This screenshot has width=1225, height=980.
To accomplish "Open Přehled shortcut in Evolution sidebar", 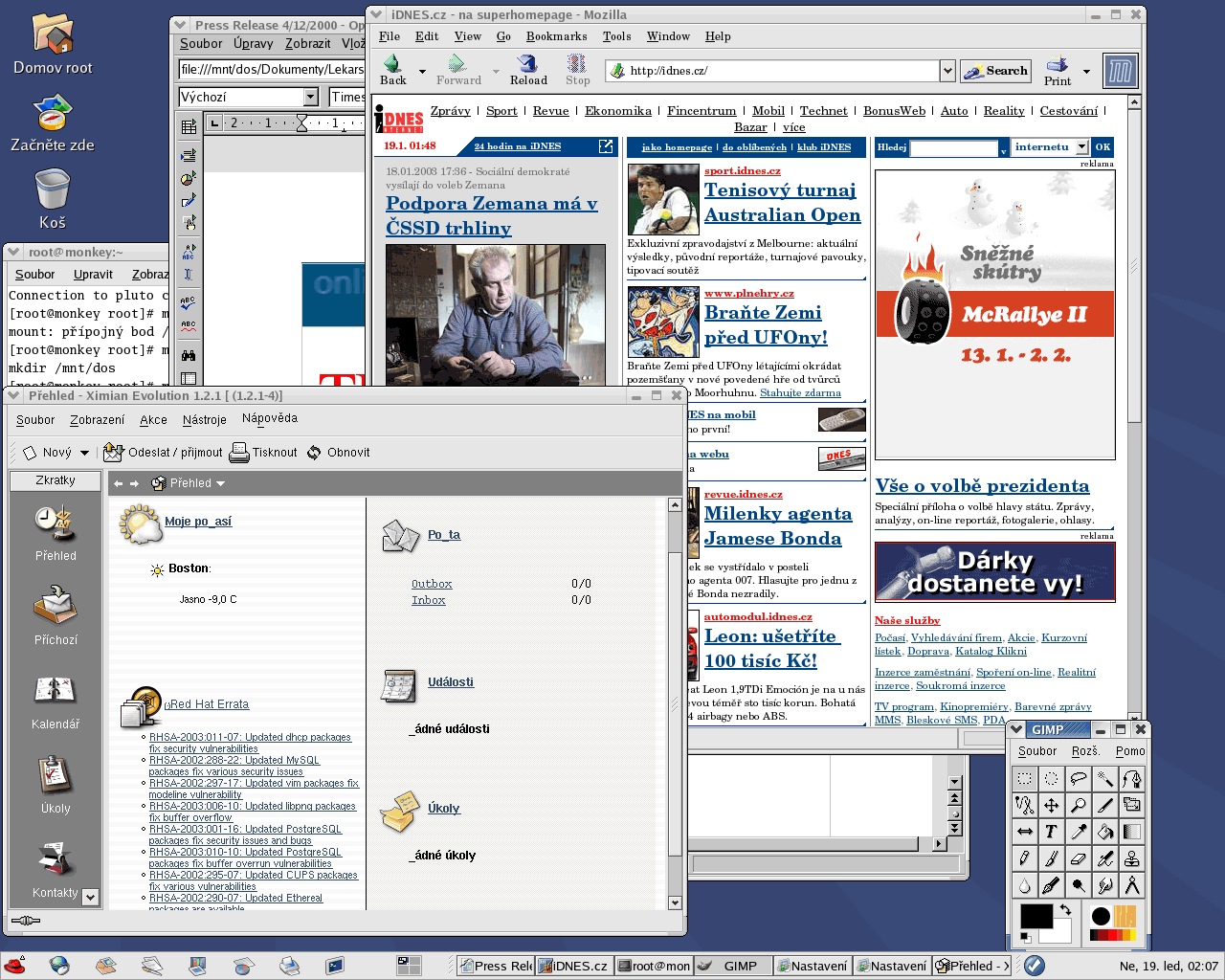I will coord(56,533).
